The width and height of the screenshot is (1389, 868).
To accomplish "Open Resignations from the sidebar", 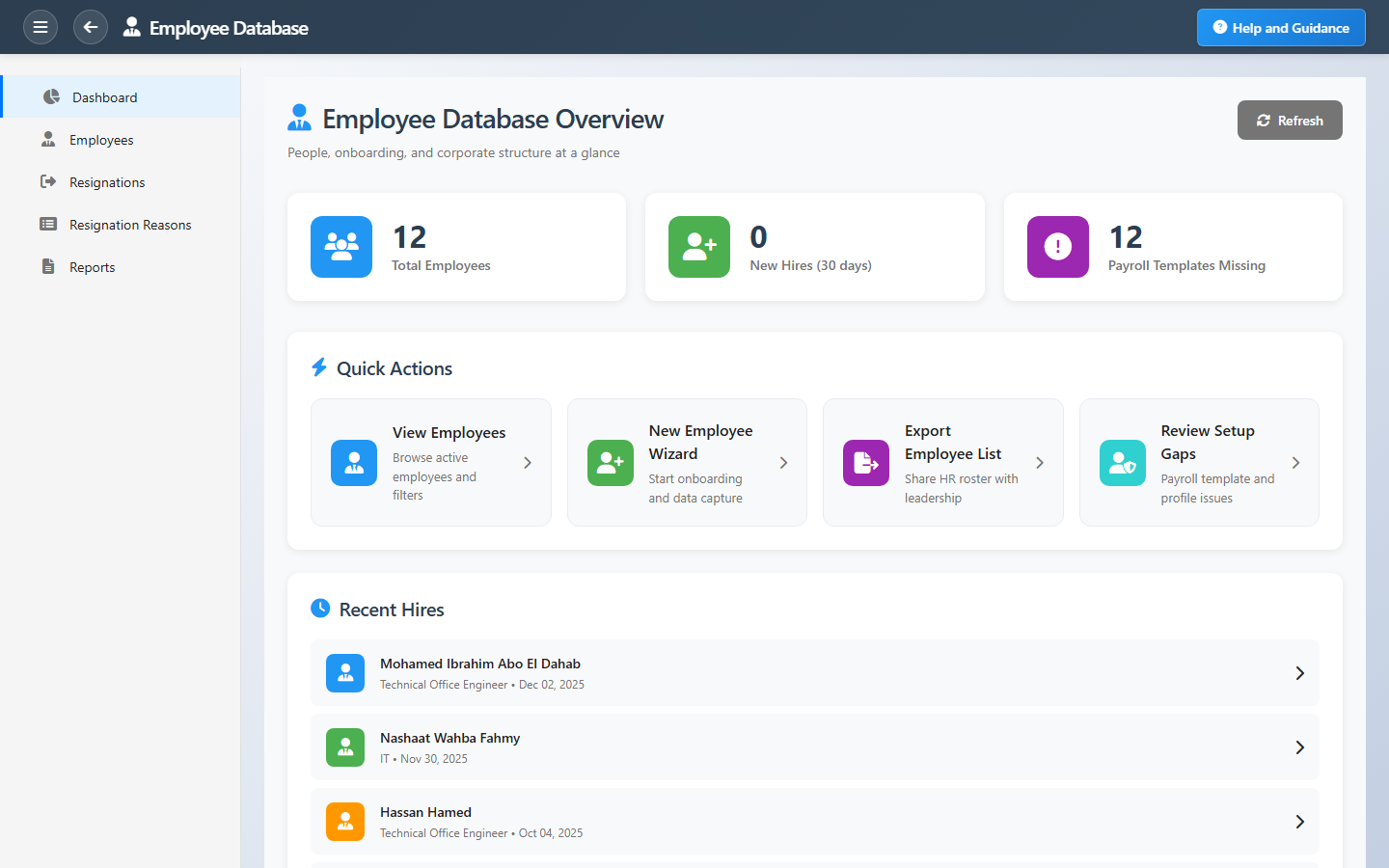I will 107,182.
